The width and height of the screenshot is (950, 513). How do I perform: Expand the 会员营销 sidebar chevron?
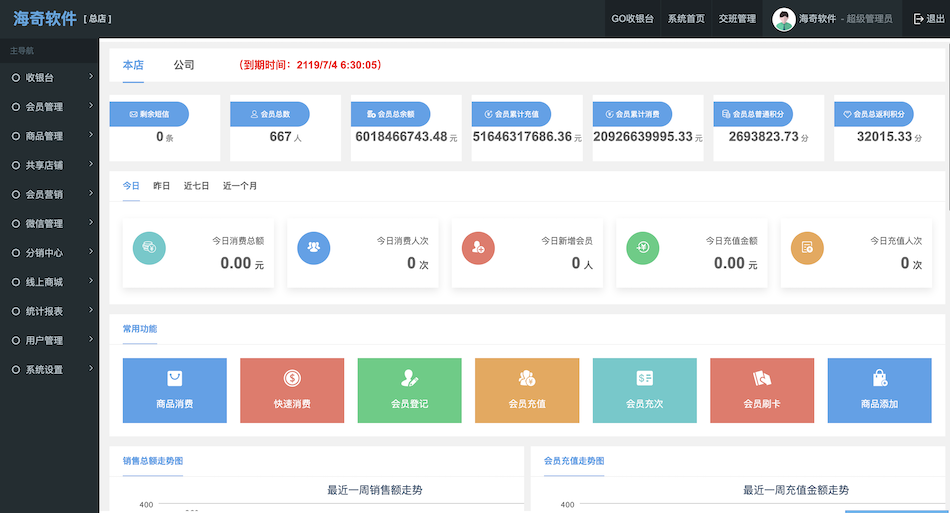point(91,193)
